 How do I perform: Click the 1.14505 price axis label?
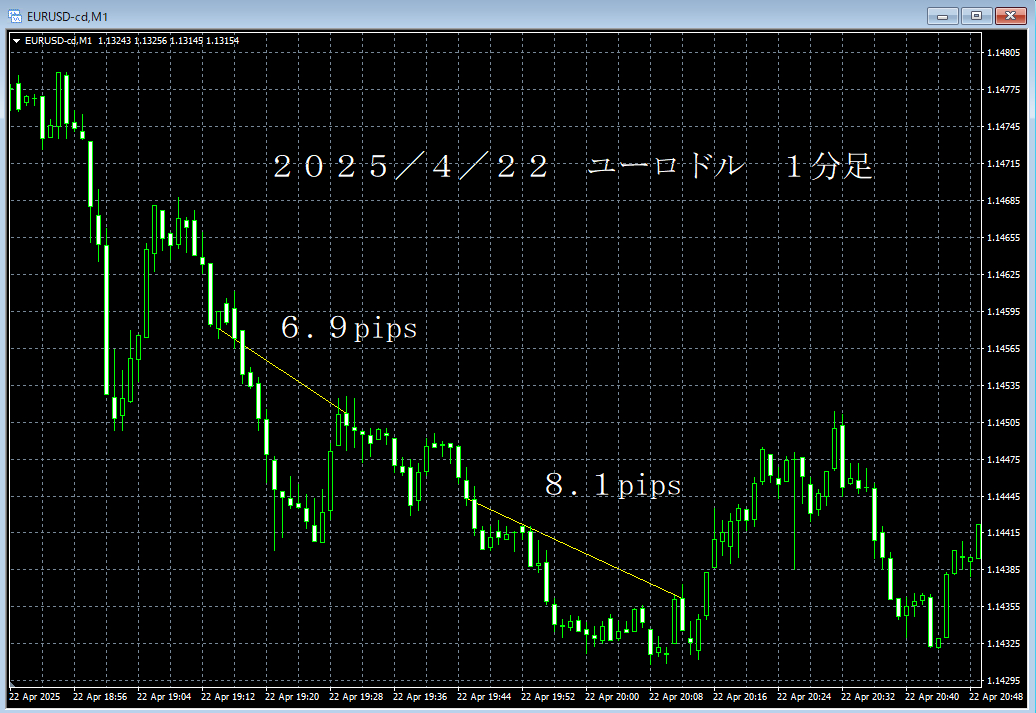coord(1003,423)
